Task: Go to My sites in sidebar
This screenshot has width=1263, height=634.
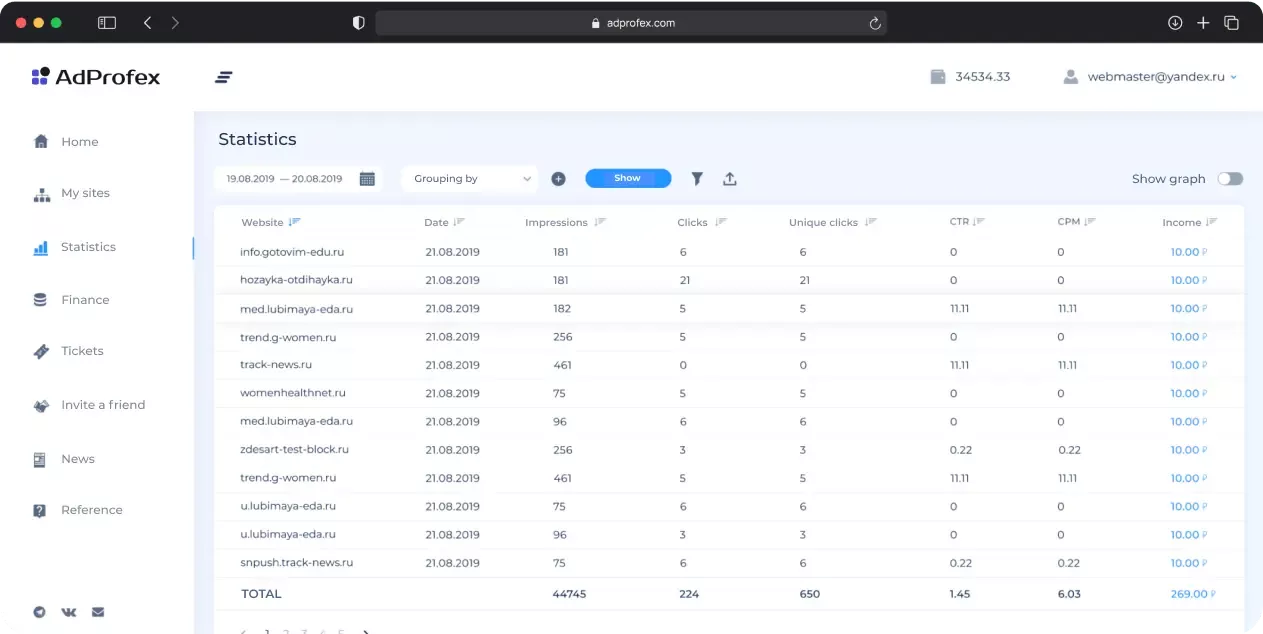Action: pyautogui.click(x=85, y=193)
